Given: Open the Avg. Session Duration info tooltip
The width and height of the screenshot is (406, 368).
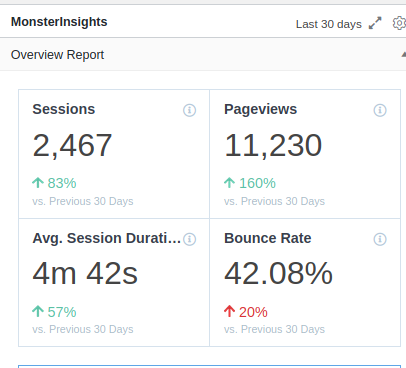Looking at the screenshot, I should (x=189, y=239).
